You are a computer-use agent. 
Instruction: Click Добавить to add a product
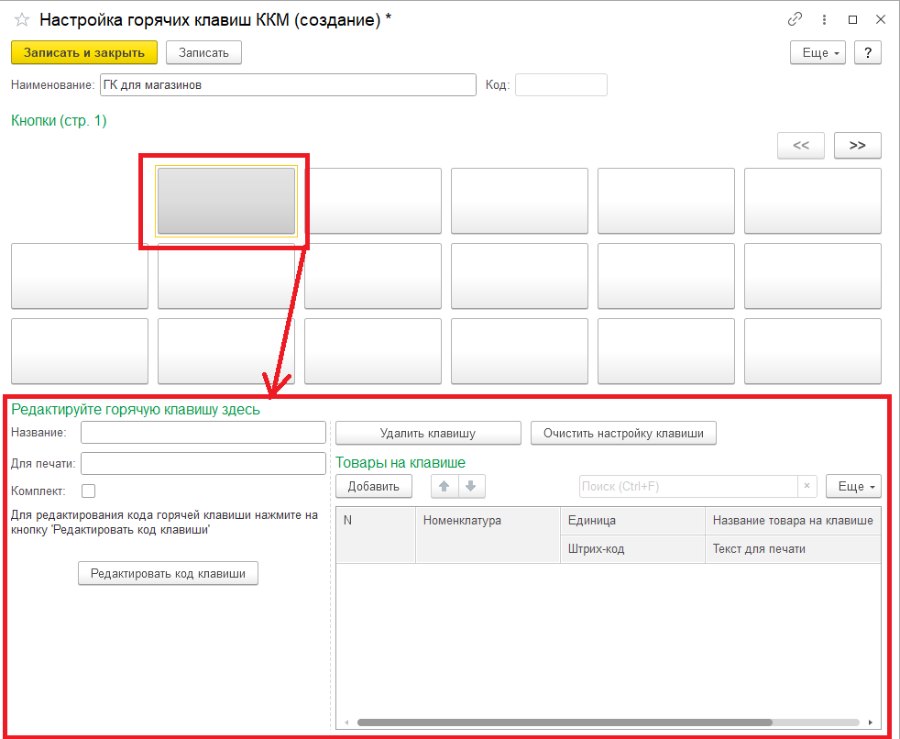(x=374, y=487)
